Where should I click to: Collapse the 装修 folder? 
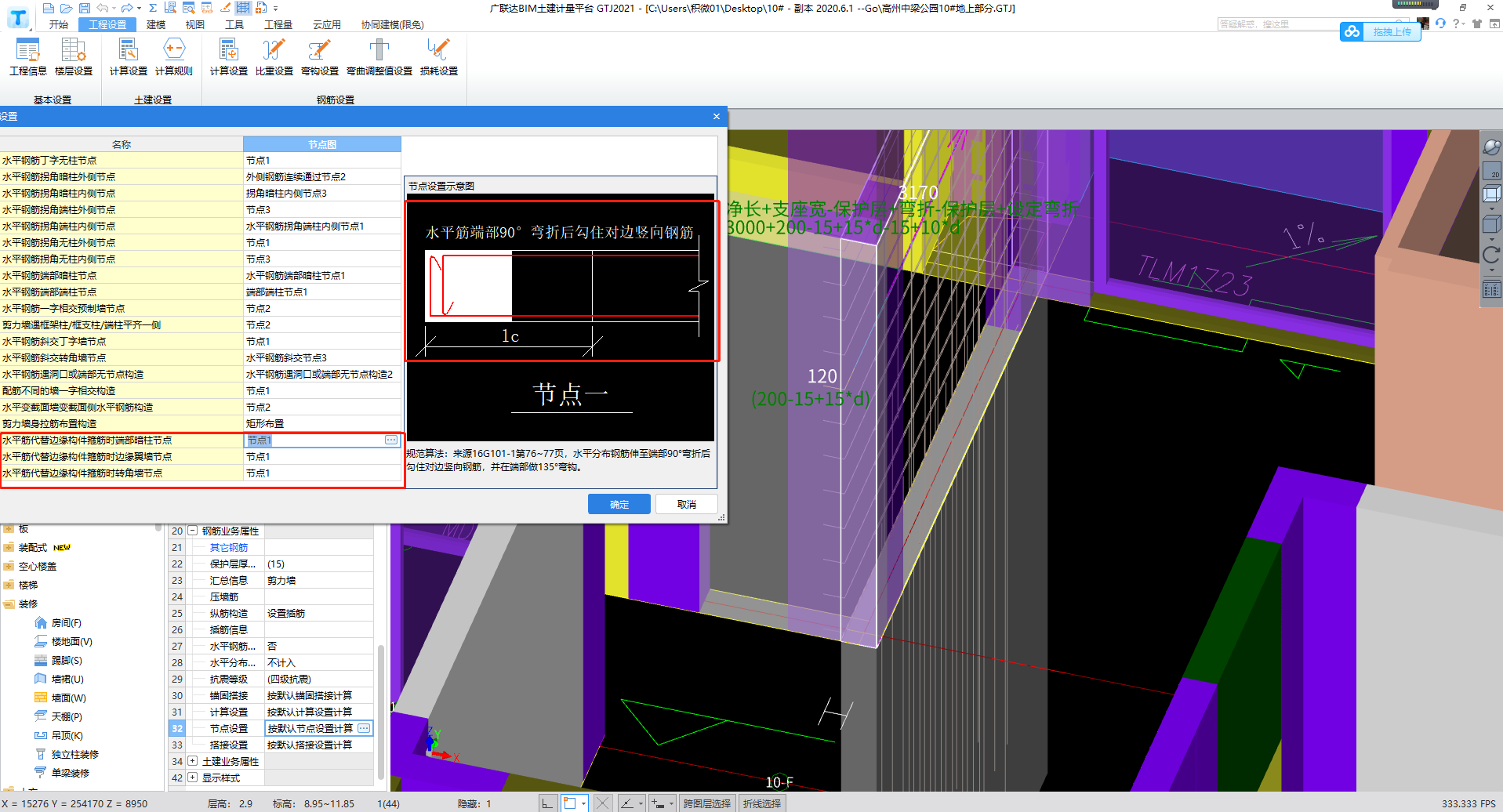point(9,604)
